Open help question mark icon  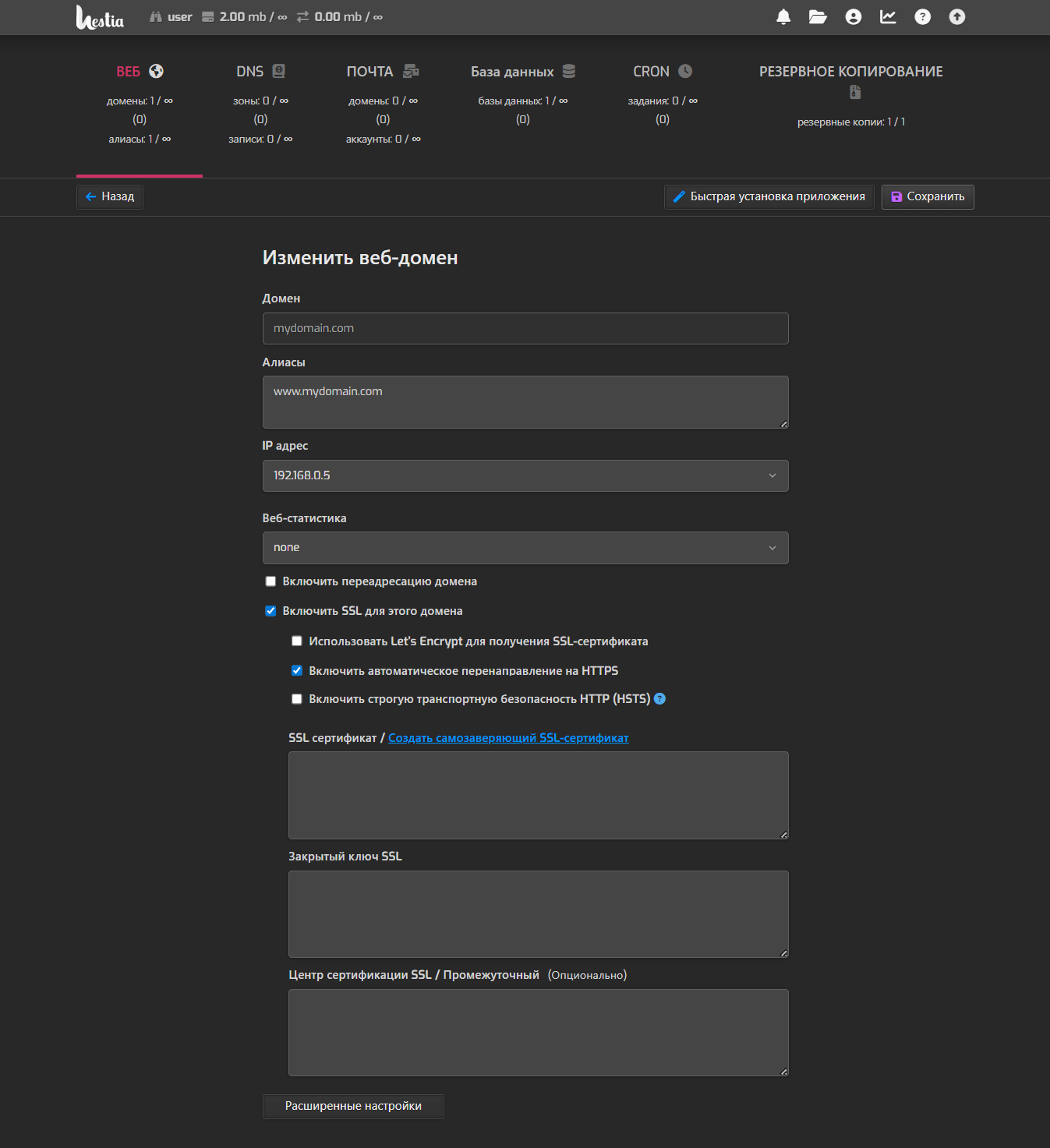922,17
